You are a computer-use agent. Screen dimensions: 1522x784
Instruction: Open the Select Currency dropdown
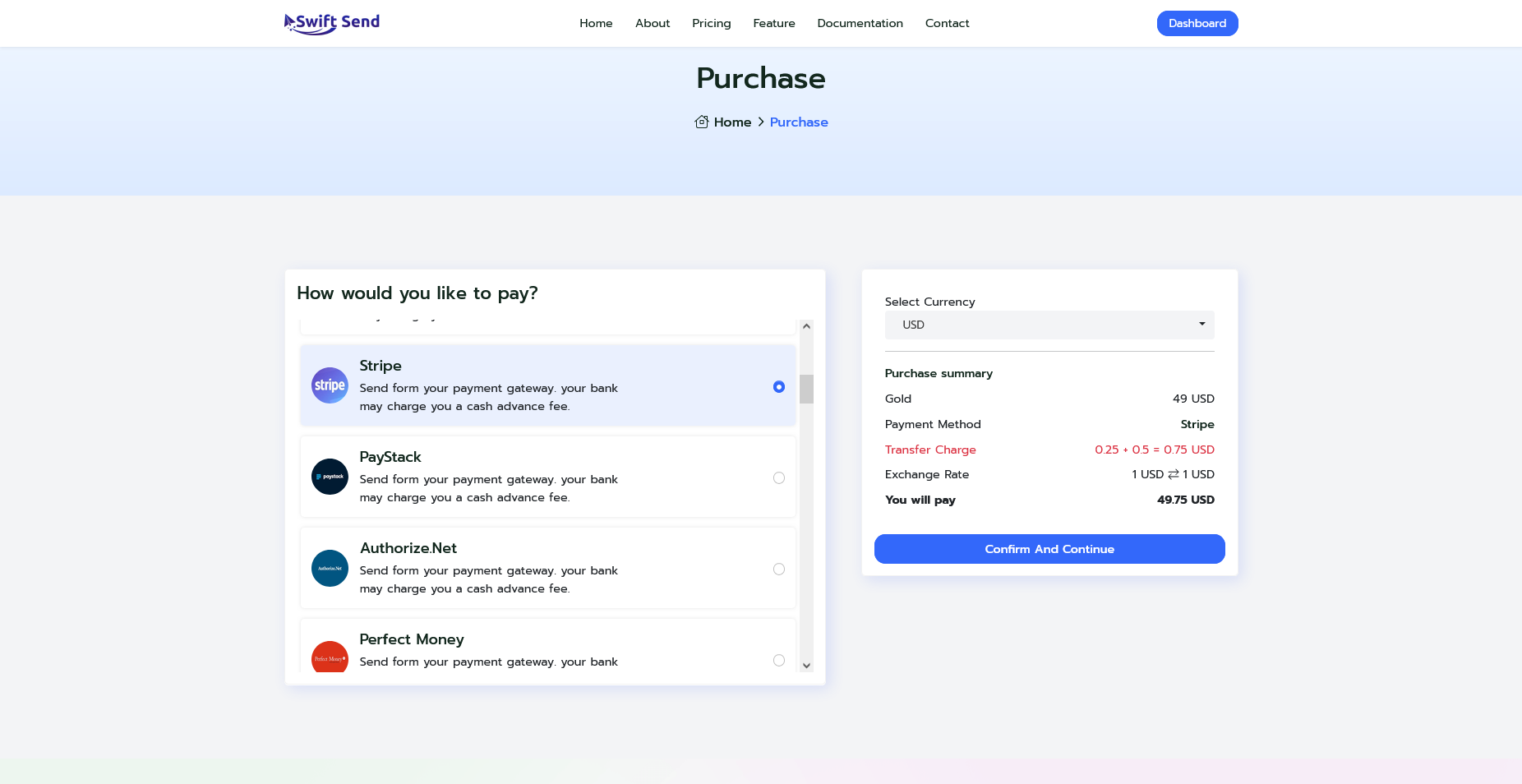point(1049,325)
